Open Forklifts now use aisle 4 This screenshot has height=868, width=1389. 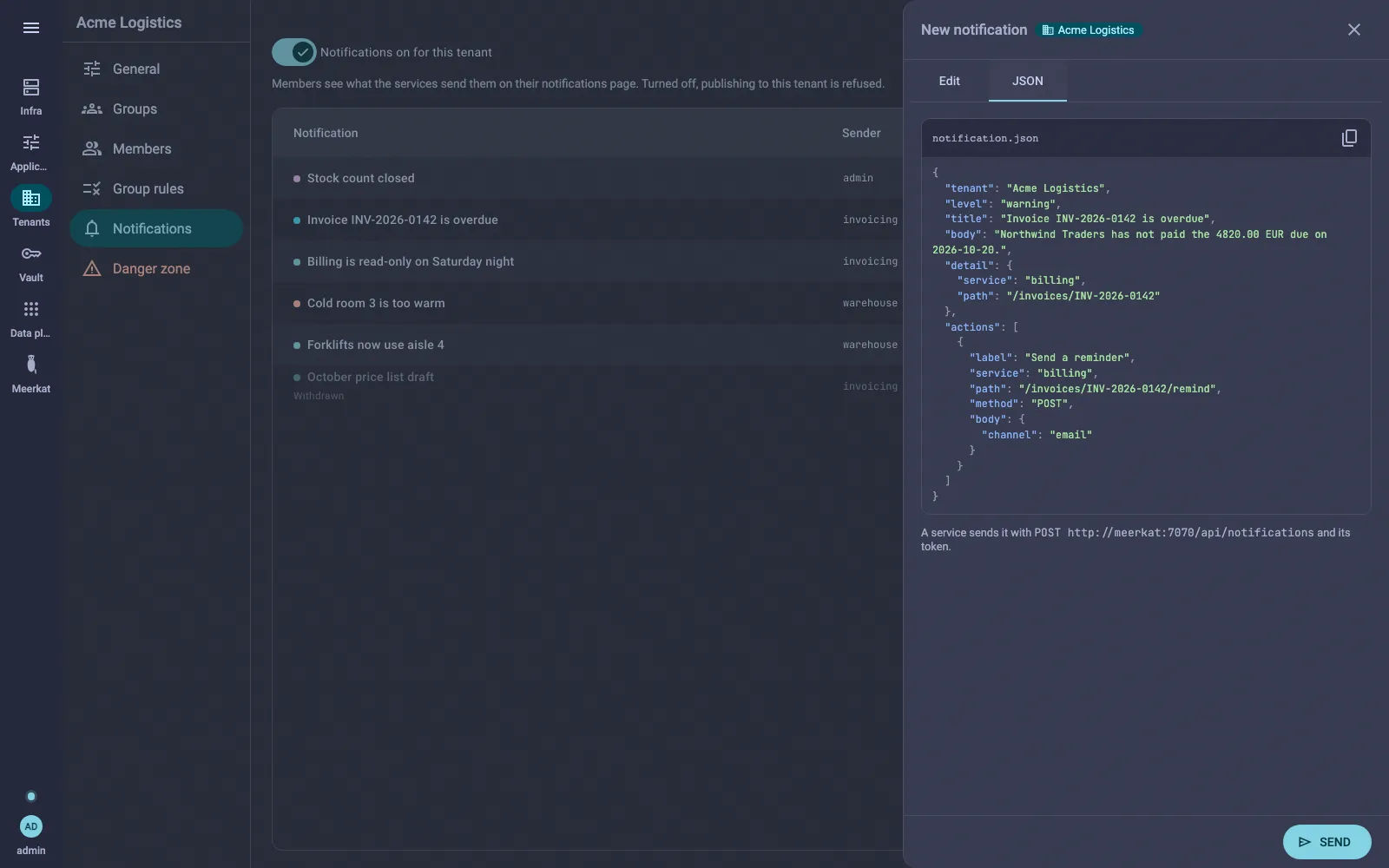coord(588,345)
